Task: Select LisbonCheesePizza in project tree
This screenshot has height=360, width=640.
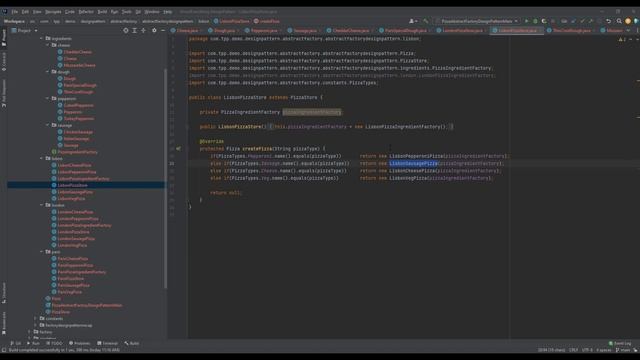Action: (74, 165)
